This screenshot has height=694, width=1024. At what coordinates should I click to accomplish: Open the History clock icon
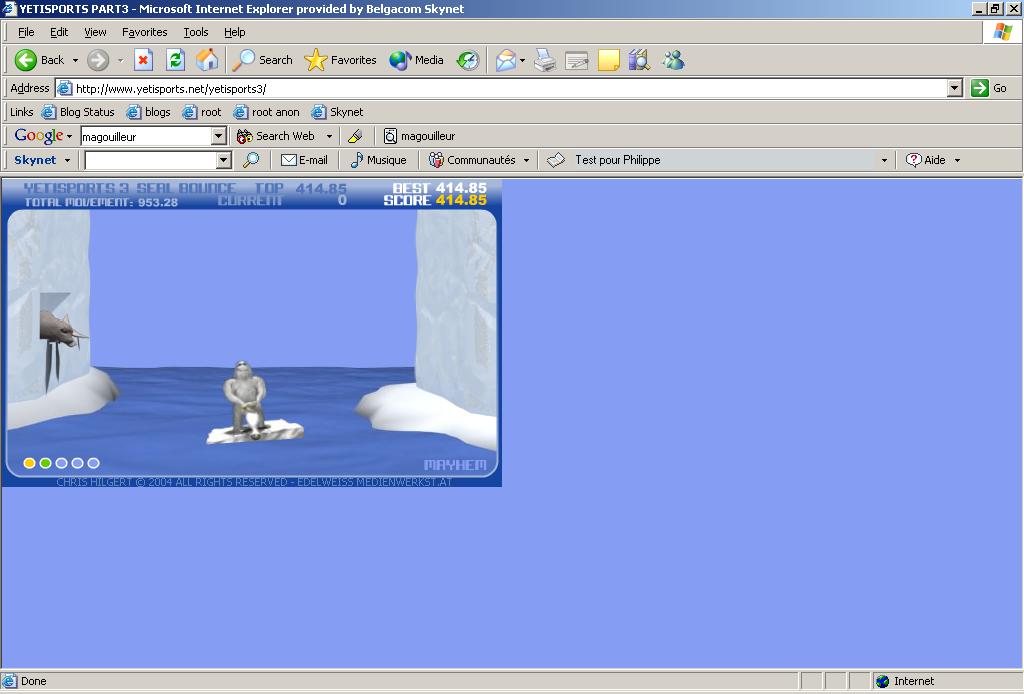pos(468,60)
